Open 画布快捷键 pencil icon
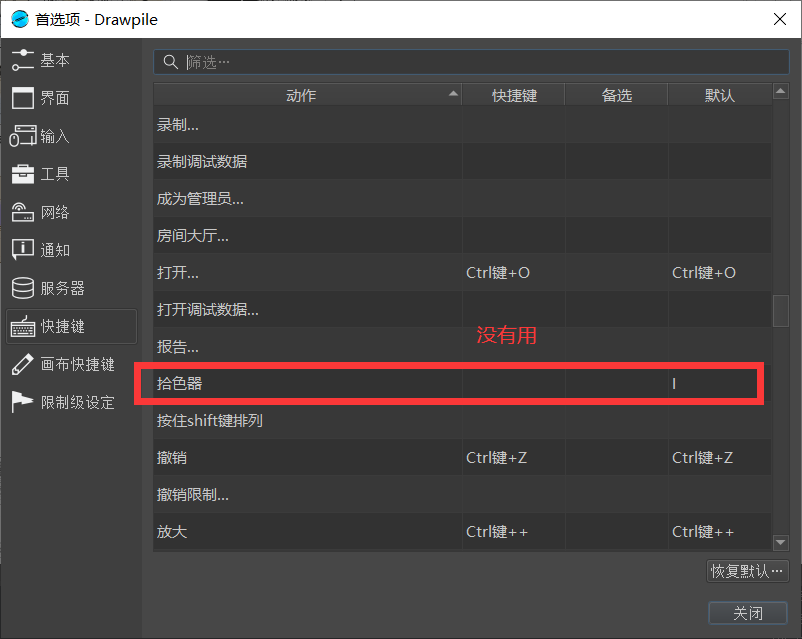The height and width of the screenshot is (639, 802). point(23,364)
